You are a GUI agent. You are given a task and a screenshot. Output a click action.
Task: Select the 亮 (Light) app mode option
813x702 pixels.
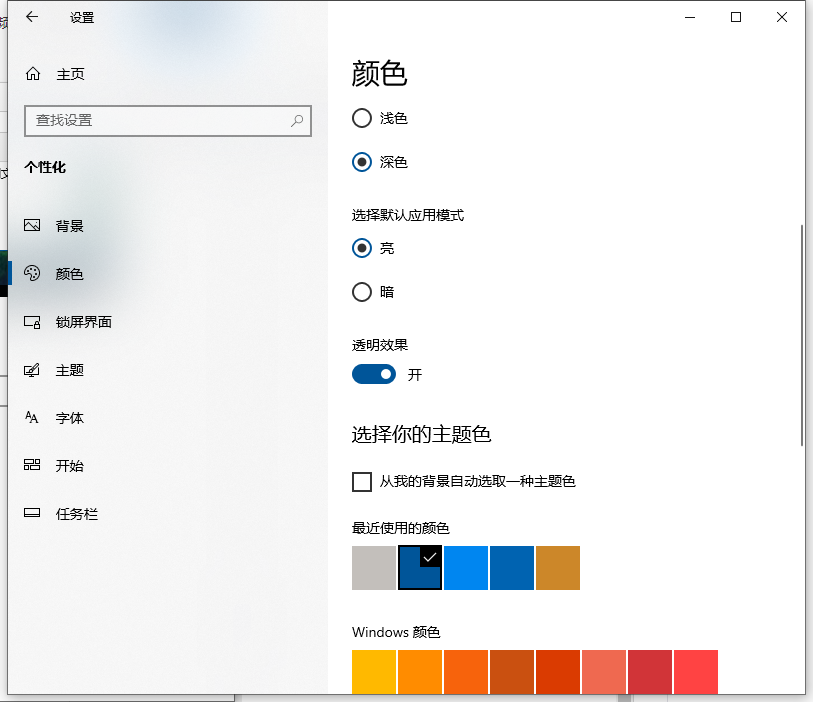361,248
